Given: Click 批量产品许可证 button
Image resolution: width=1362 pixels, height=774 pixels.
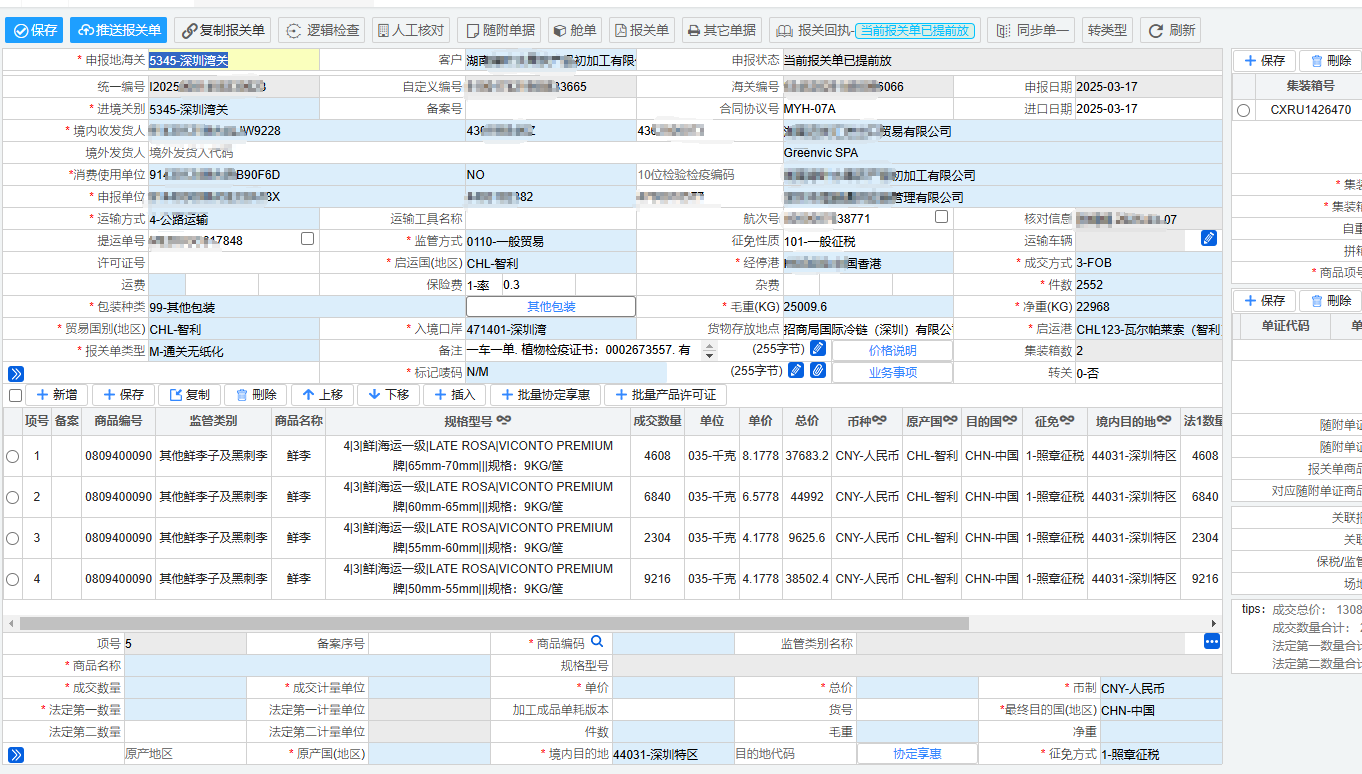Looking at the screenshot, I should (666, 395).
